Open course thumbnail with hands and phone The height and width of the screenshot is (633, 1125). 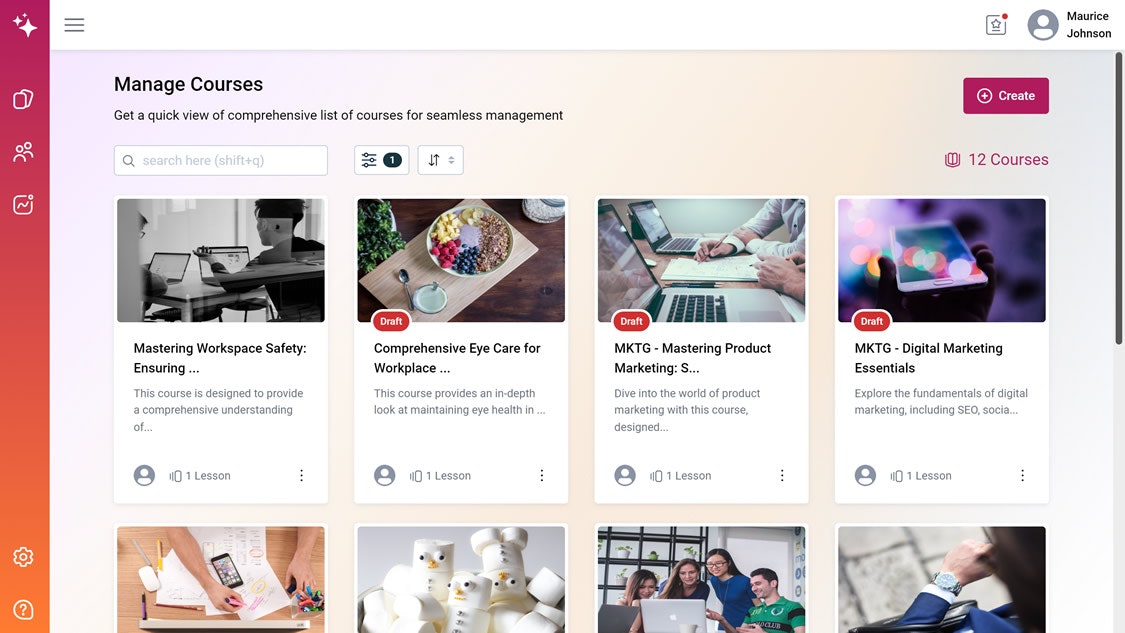point(220,579)
